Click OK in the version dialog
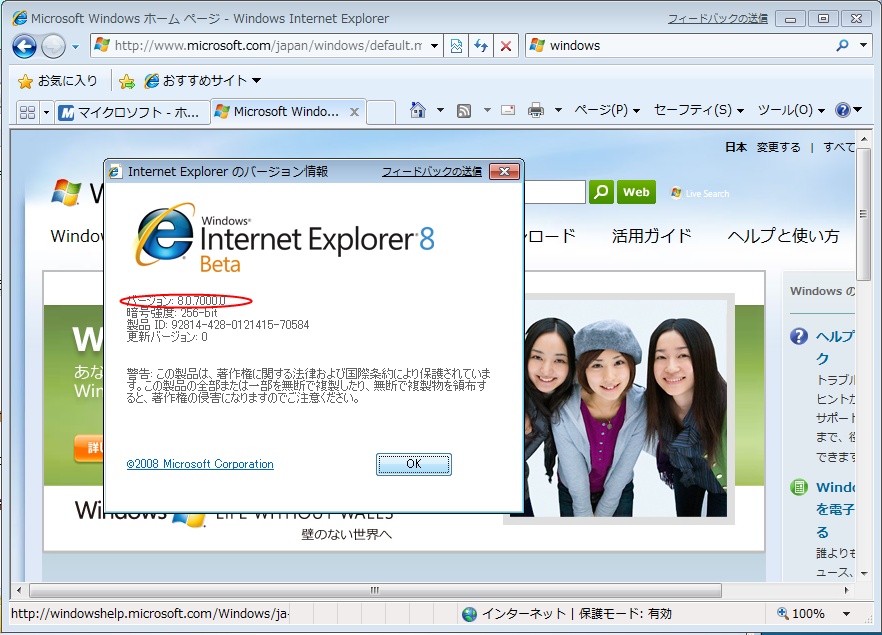The image size is (882, 635). pos(414,464)
